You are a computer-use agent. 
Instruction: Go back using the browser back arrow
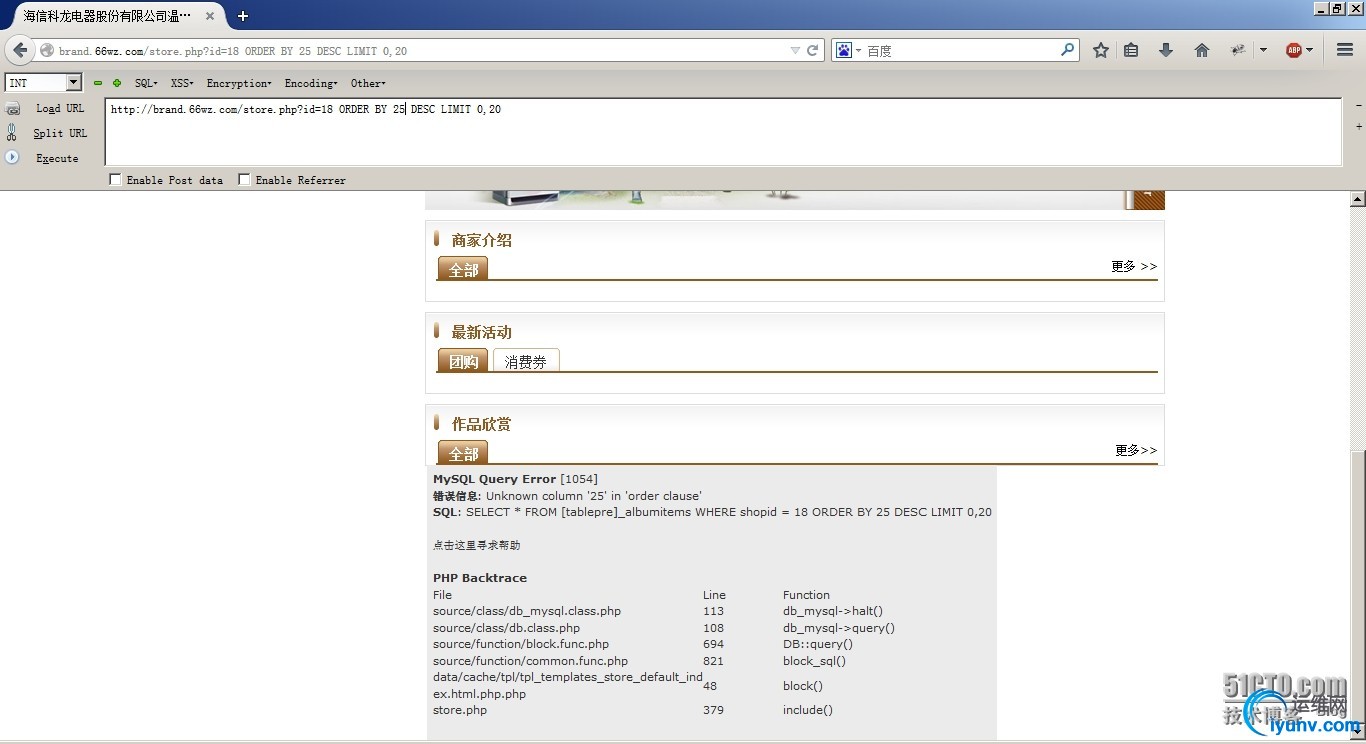click(x=20, y=50)
